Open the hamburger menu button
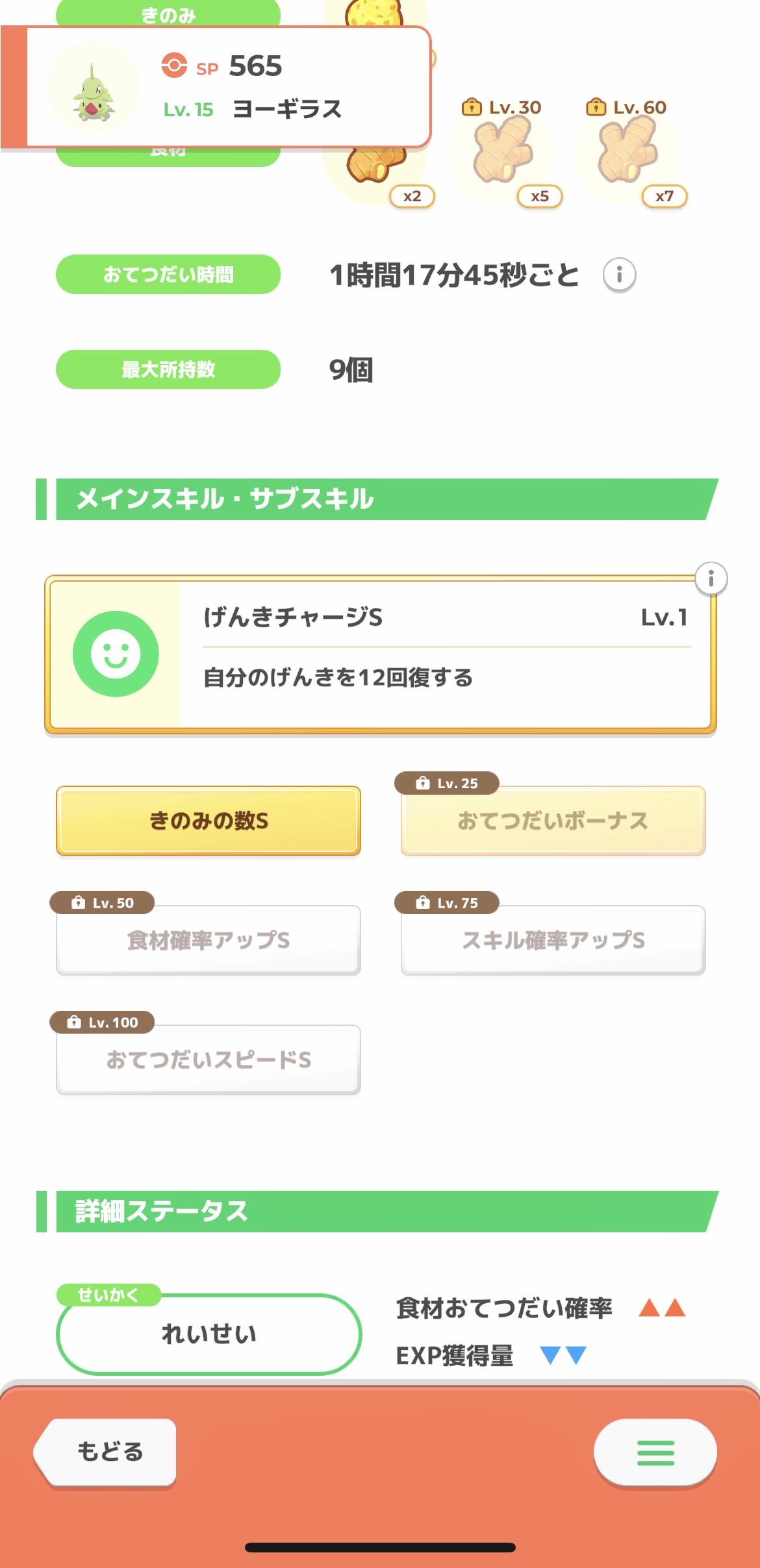The height and width of the screenshot is (1568, 760). pos(655,1452)
